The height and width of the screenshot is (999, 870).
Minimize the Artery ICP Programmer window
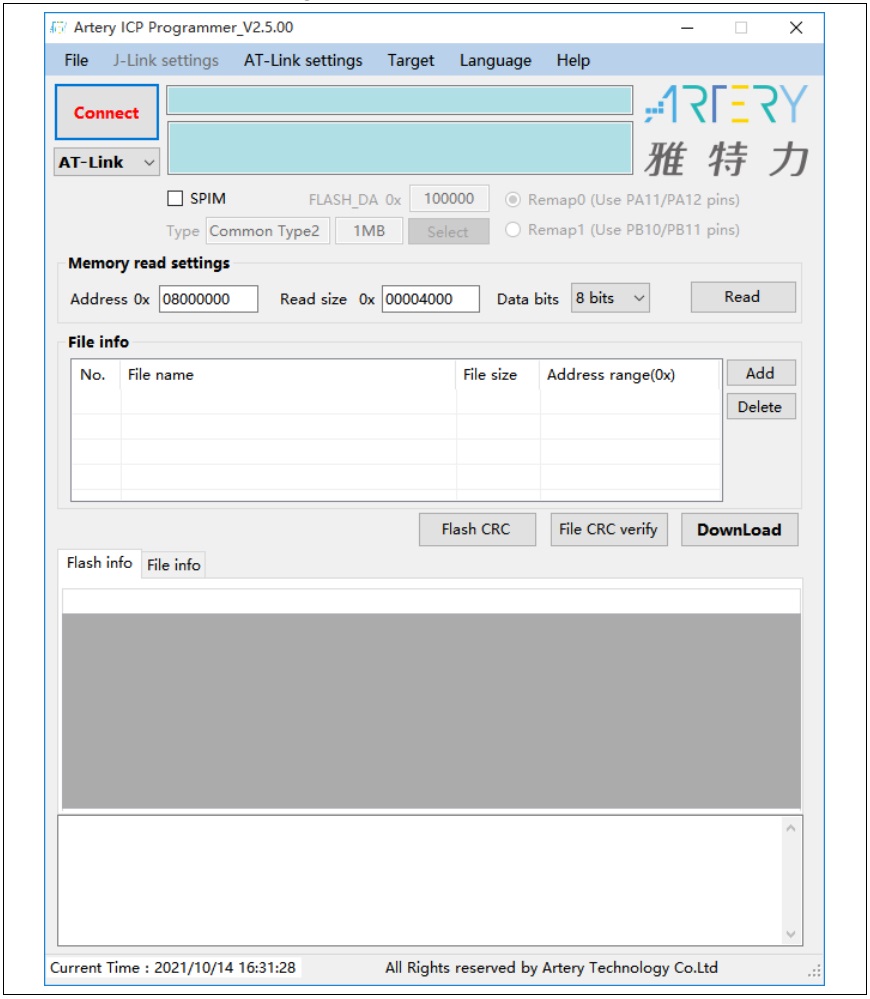[x=687, y=28]
